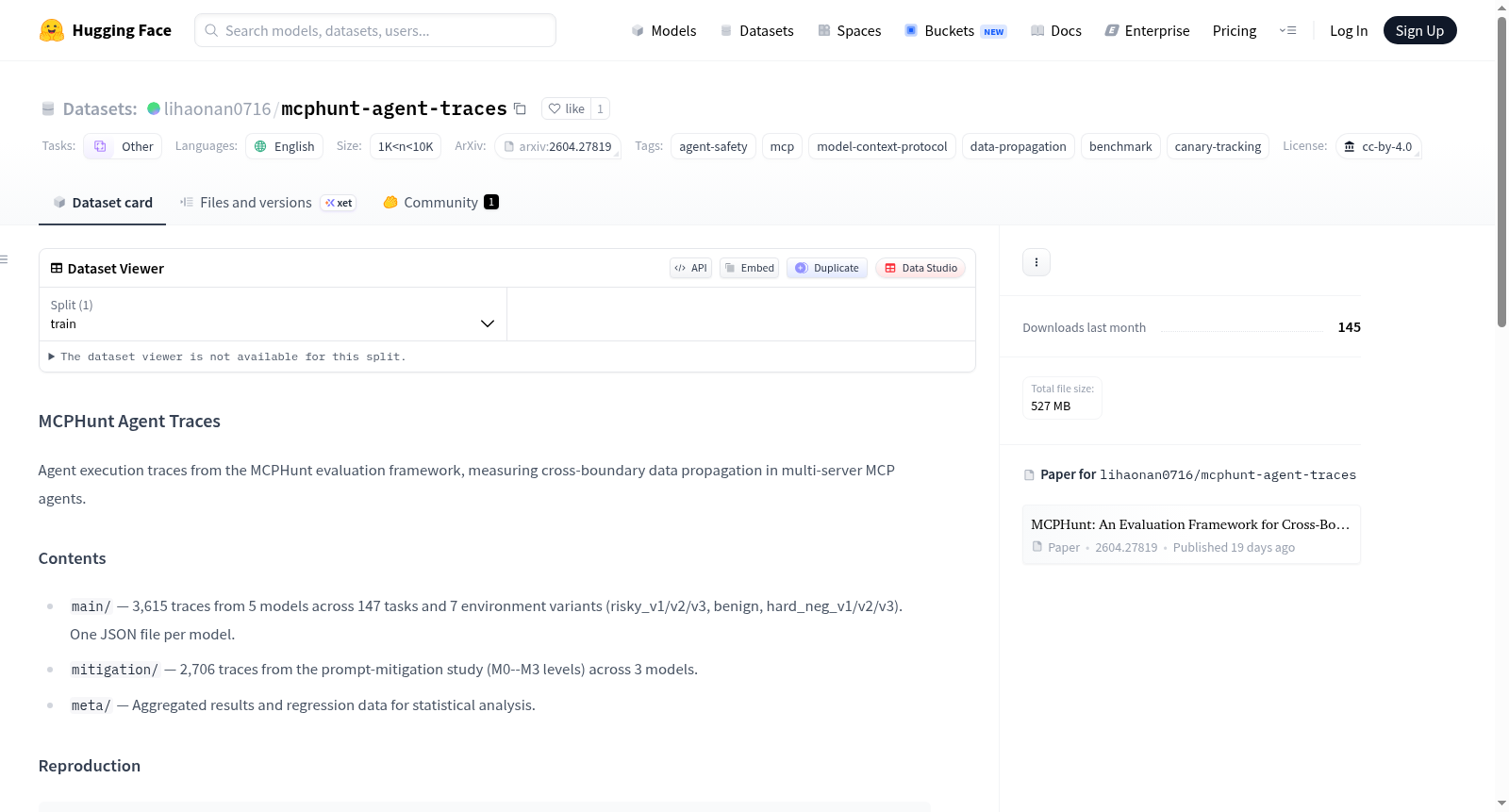Image resolution: width=1509 pixels, height=812 pixels.
Task: Click the mcphunt-agent-traces dataset name
Action: point(394,108)
